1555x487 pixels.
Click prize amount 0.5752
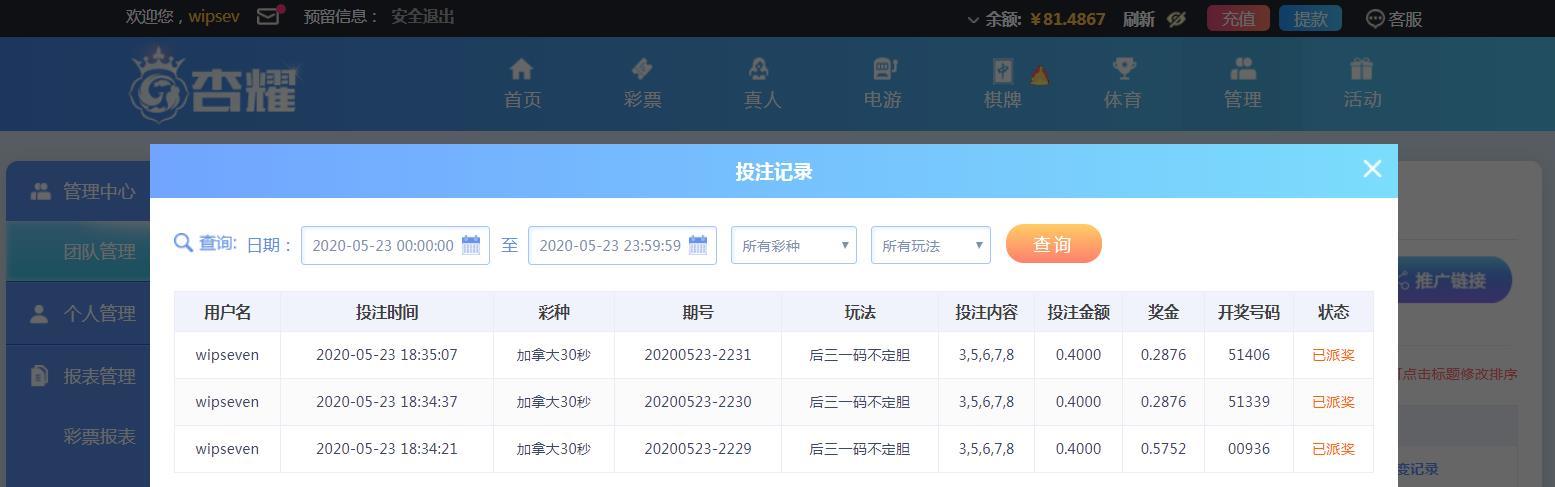[x=1163, y=449]
